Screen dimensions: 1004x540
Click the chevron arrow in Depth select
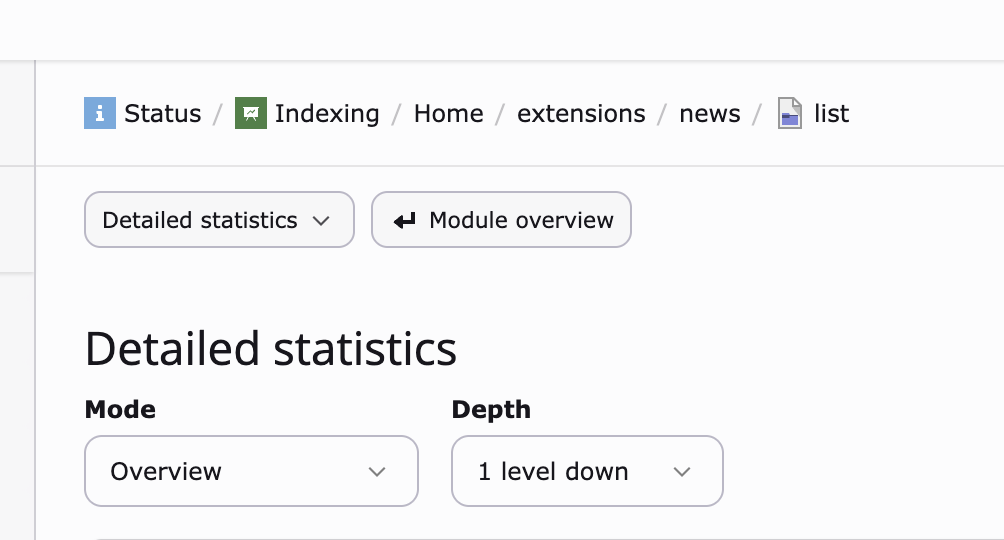(682, 472)
